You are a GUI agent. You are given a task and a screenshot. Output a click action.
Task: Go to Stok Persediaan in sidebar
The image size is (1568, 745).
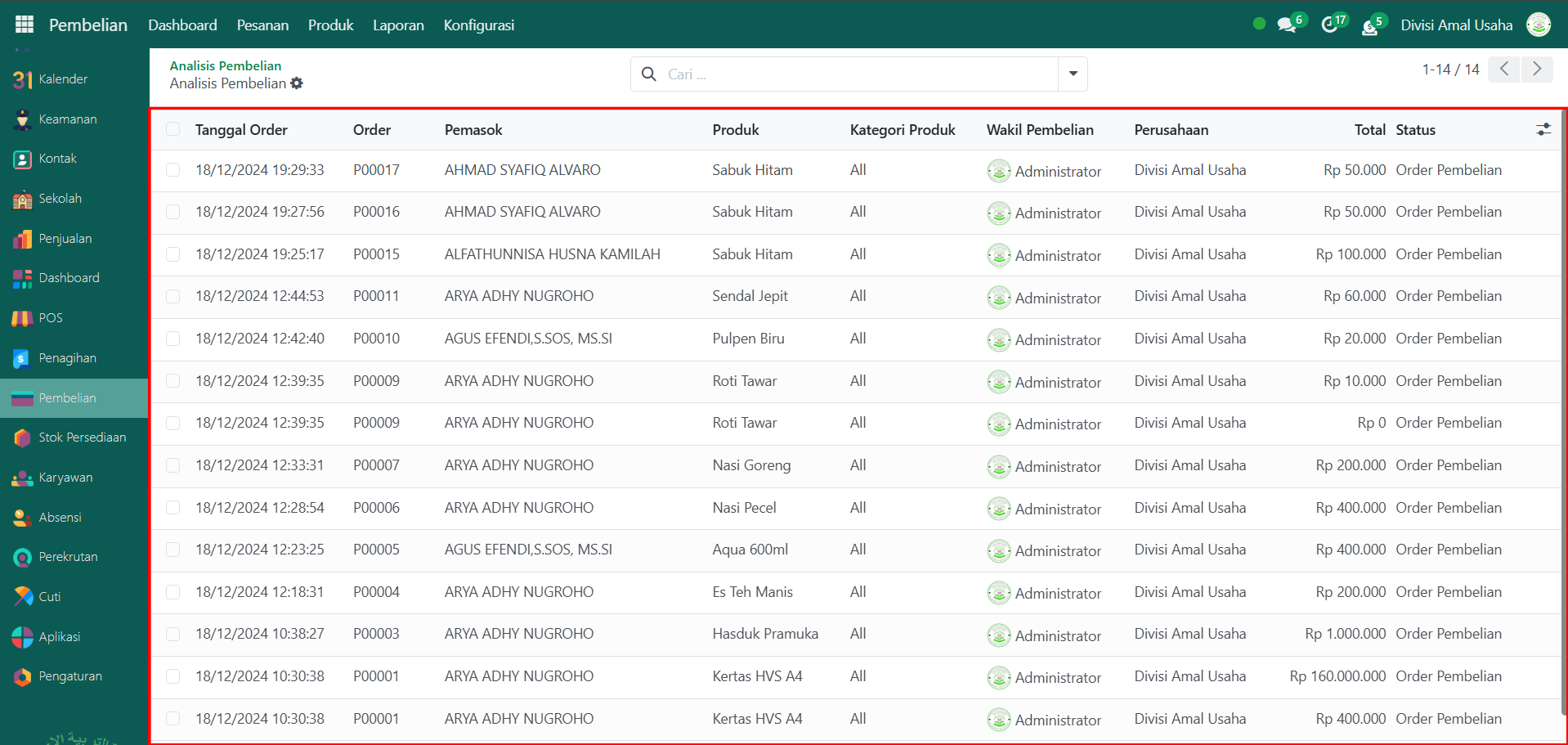pyautogui.click(x=82, y=438)
